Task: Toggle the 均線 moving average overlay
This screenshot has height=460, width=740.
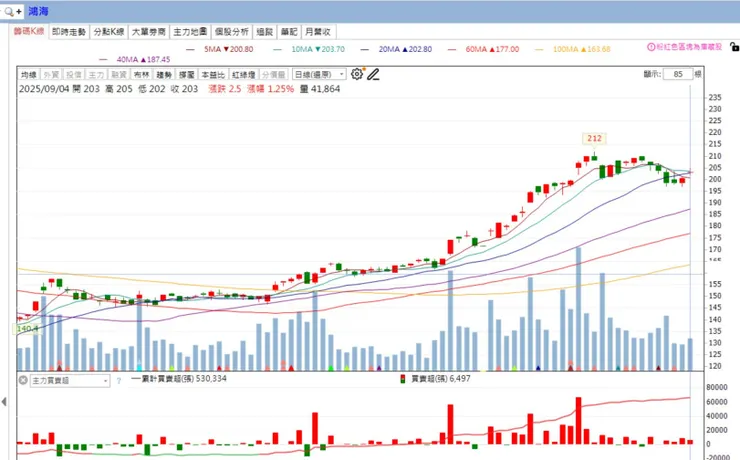Action: [x=29, y=75]
